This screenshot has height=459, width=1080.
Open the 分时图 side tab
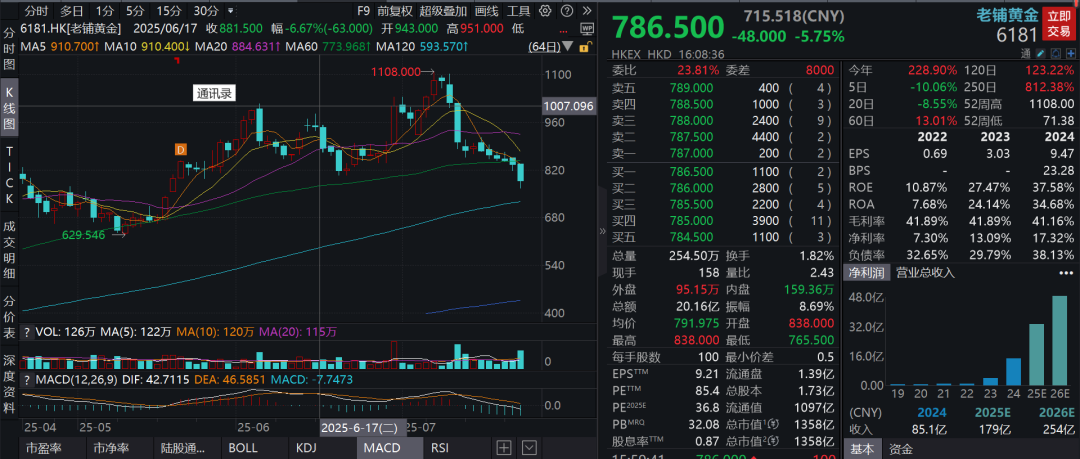9,50
